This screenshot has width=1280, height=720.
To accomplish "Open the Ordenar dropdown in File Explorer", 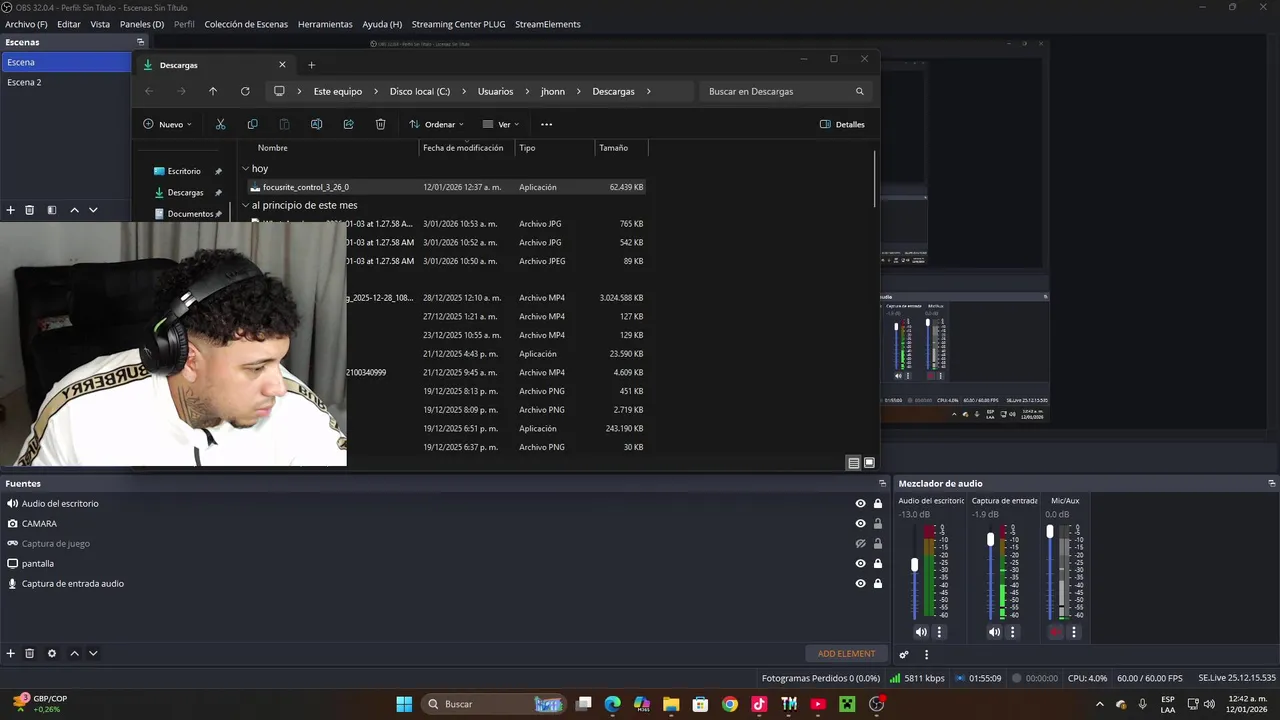I will pyautogui.click(x=436, y=124).
